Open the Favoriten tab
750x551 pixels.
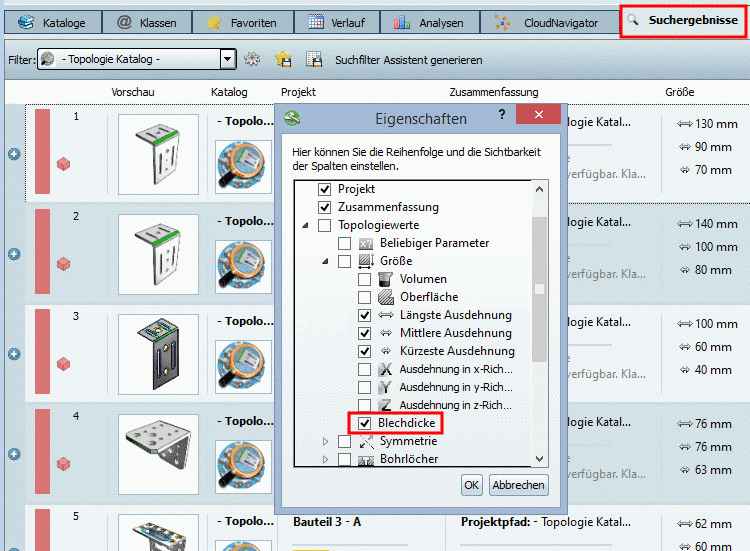click(x=243, y=22)
